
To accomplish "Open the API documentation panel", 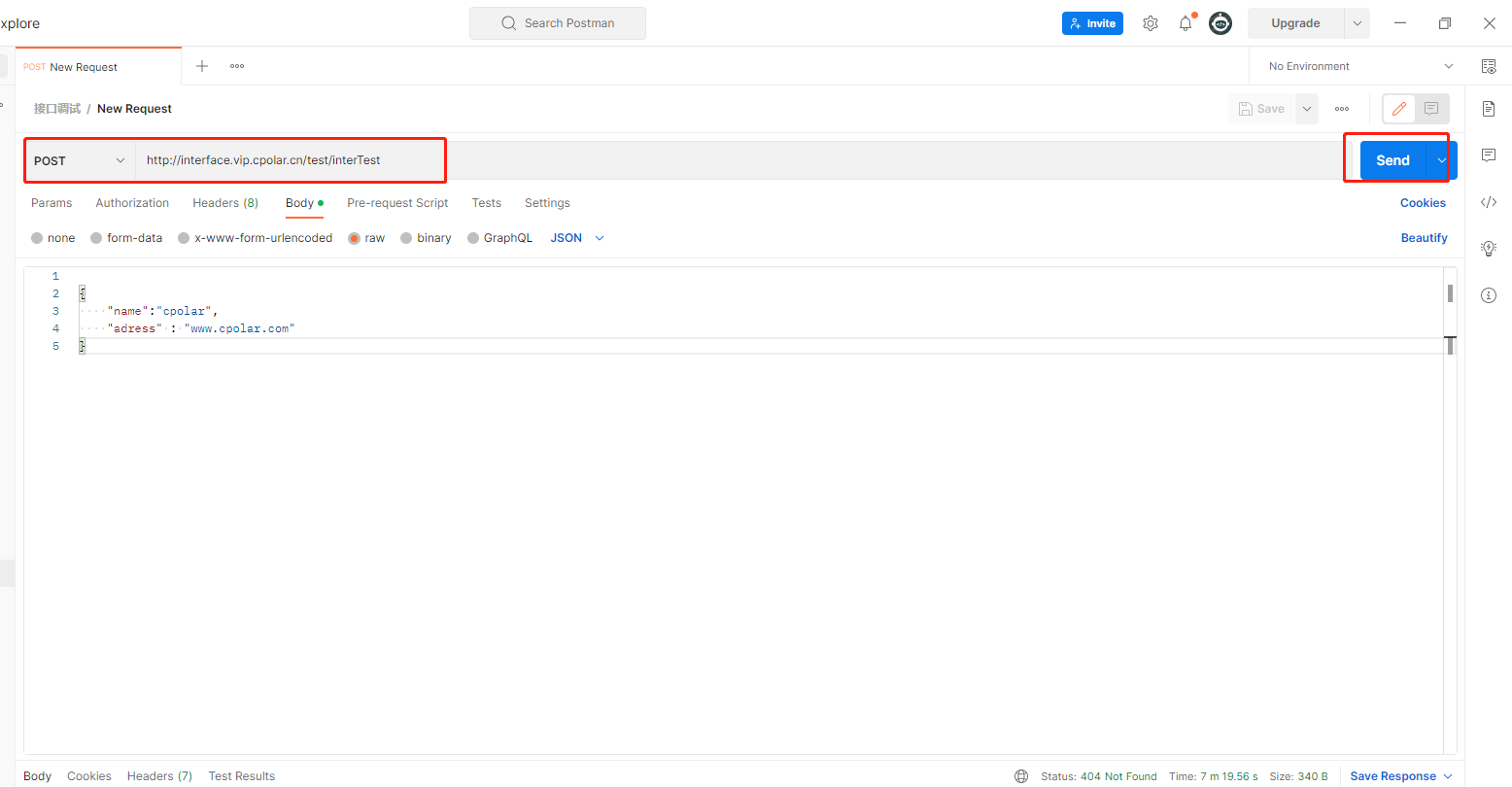I will 1488,109.
